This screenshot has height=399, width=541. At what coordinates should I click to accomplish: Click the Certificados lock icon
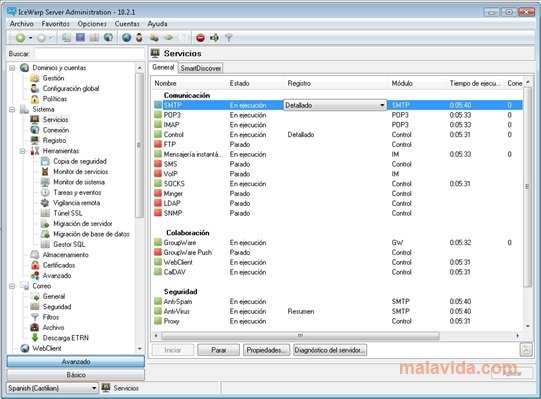click(35, 265)
